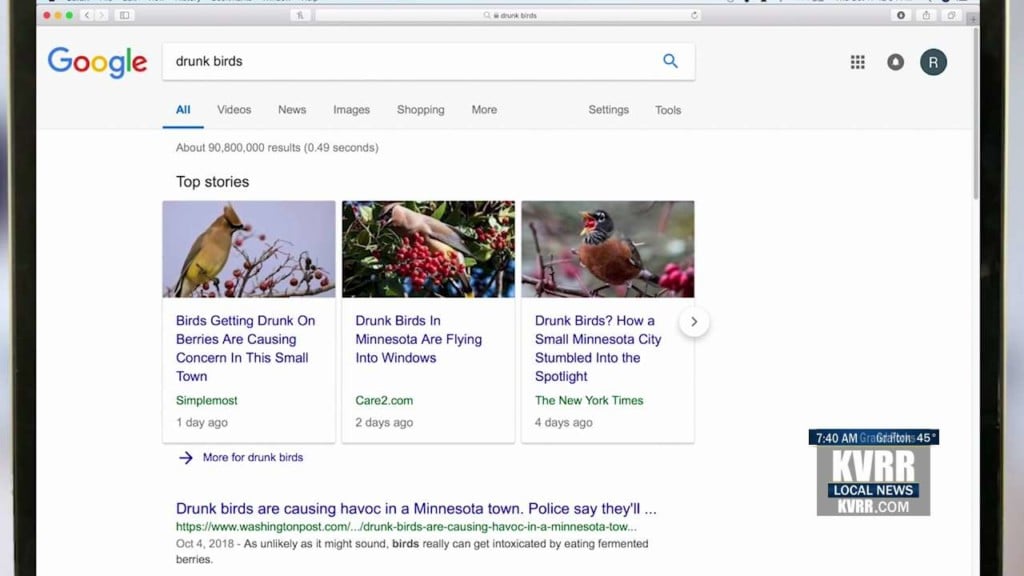
Task: Click the Care2.com source label
Action: click(384, 400)
